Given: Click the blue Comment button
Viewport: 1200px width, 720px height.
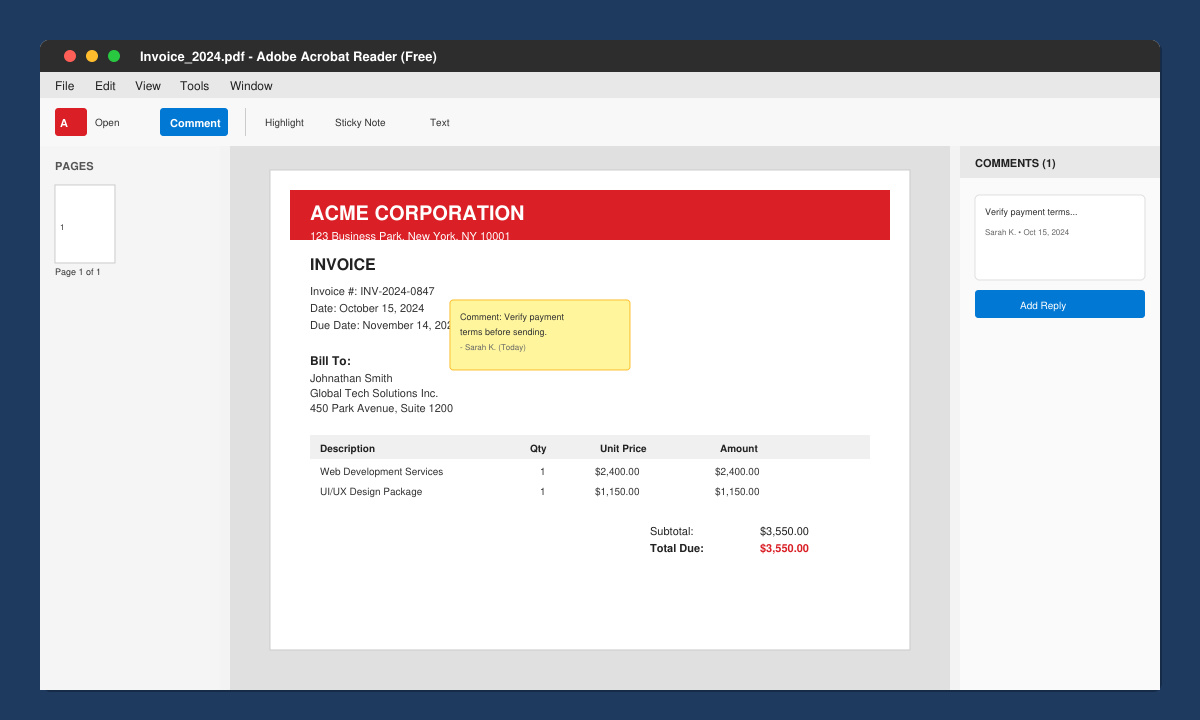Looking at the screenshot, I should click(194, 122).
